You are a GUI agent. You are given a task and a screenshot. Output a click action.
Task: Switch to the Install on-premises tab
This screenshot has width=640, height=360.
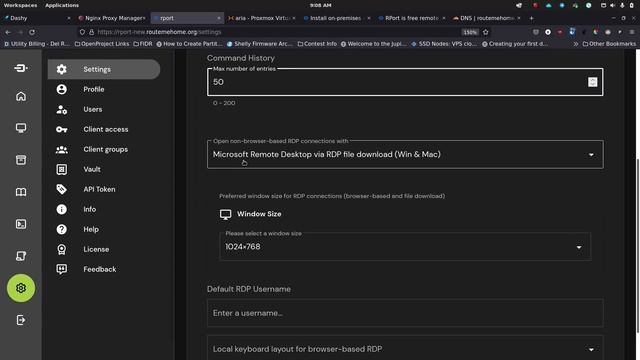coord(336,18)
